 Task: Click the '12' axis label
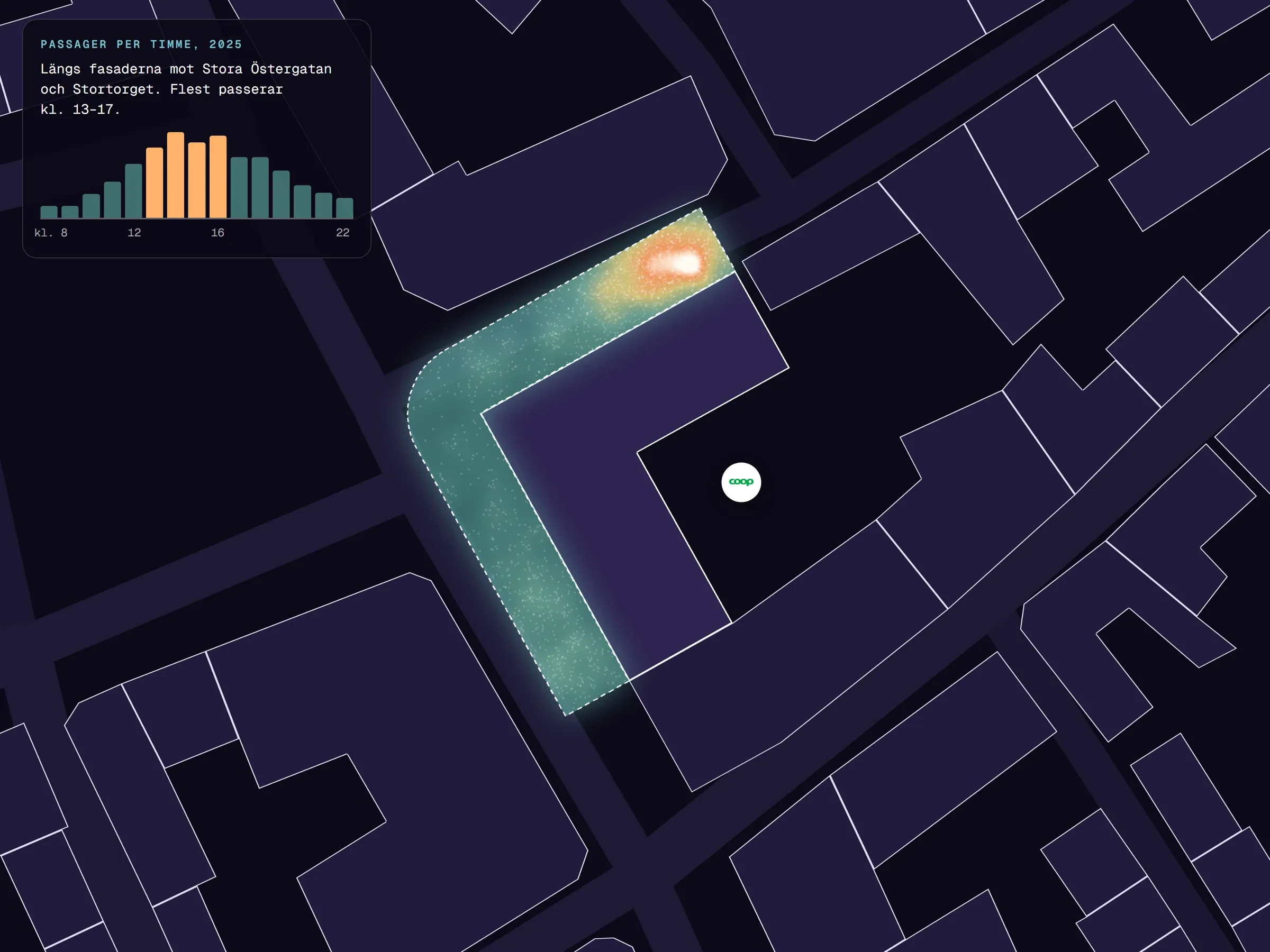point(134,232)
